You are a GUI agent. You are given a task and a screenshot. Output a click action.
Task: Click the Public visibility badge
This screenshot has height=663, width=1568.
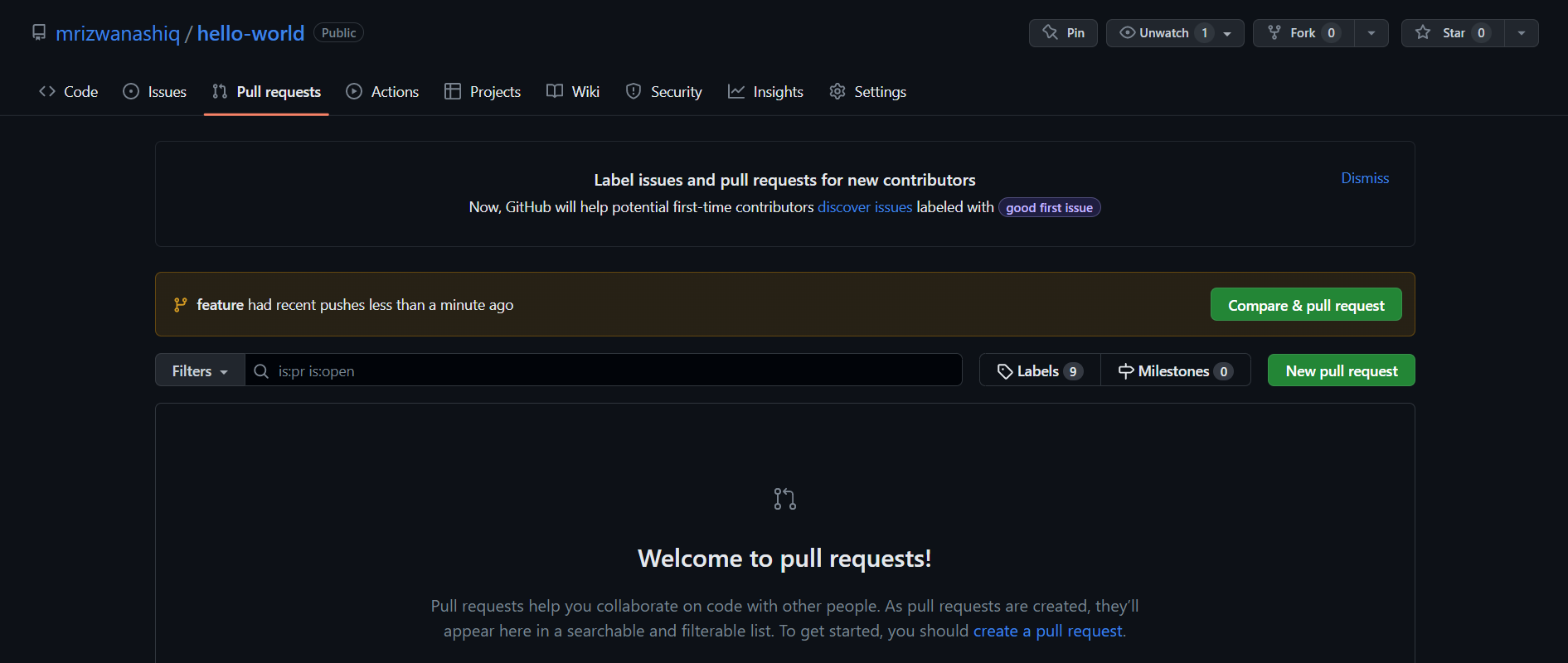[338, 32]
